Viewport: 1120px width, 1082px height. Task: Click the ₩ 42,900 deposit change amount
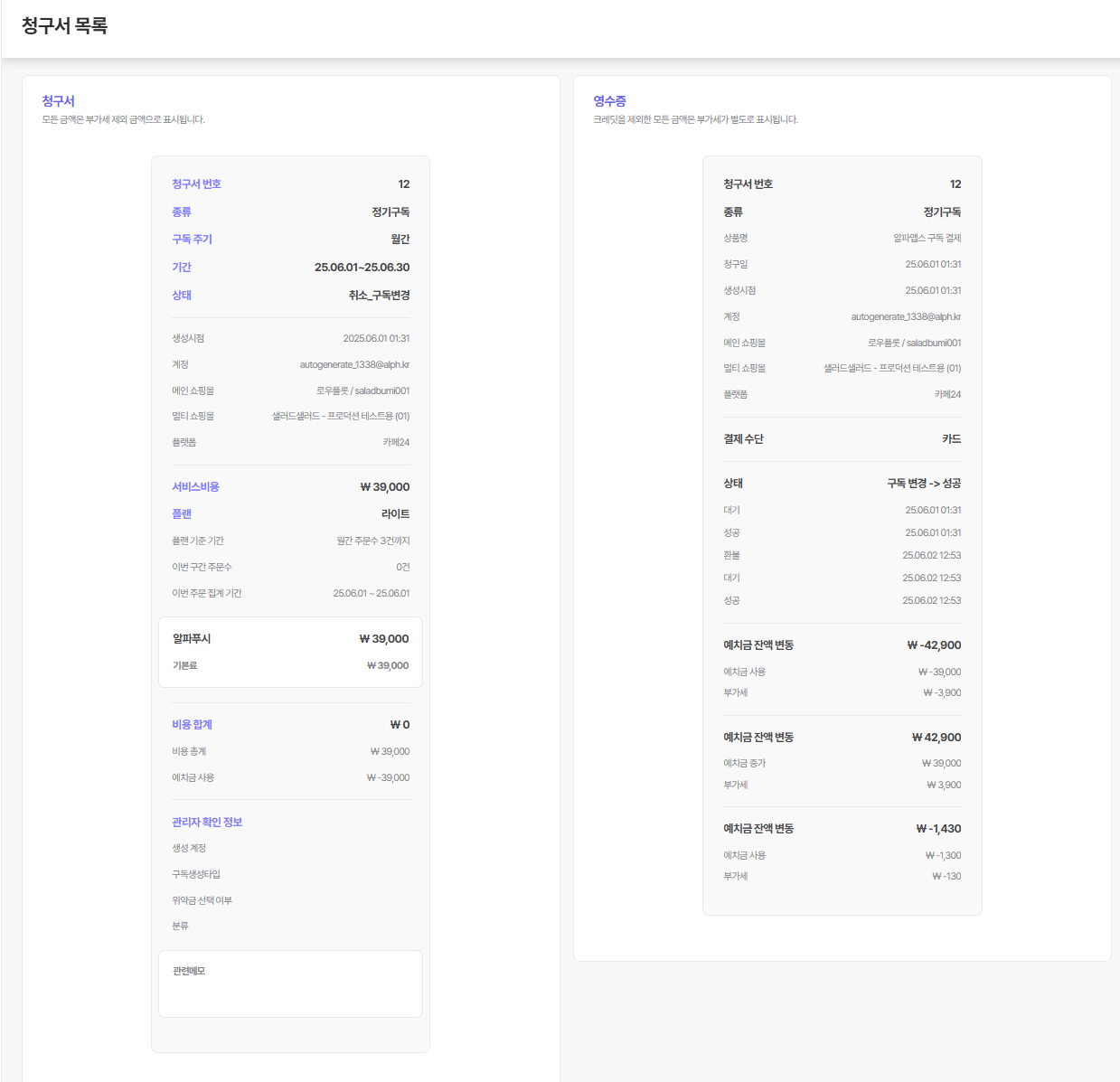tap(936, 738)
